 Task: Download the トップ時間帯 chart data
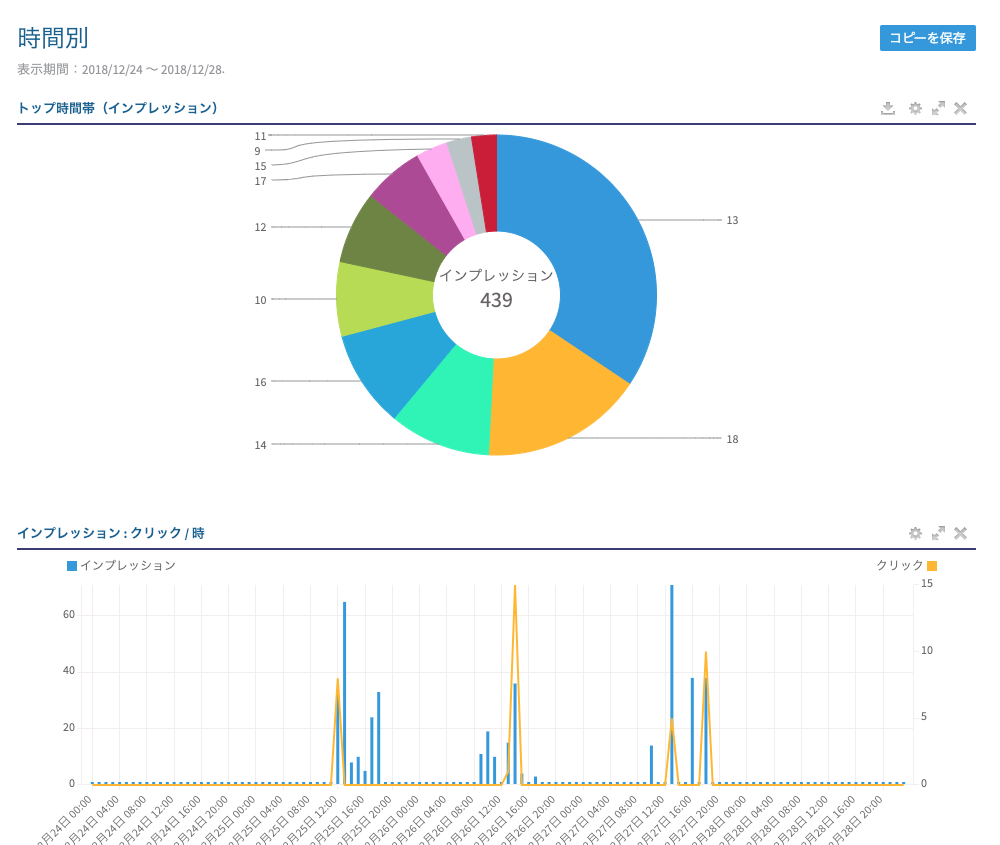(x=887, y=108)
